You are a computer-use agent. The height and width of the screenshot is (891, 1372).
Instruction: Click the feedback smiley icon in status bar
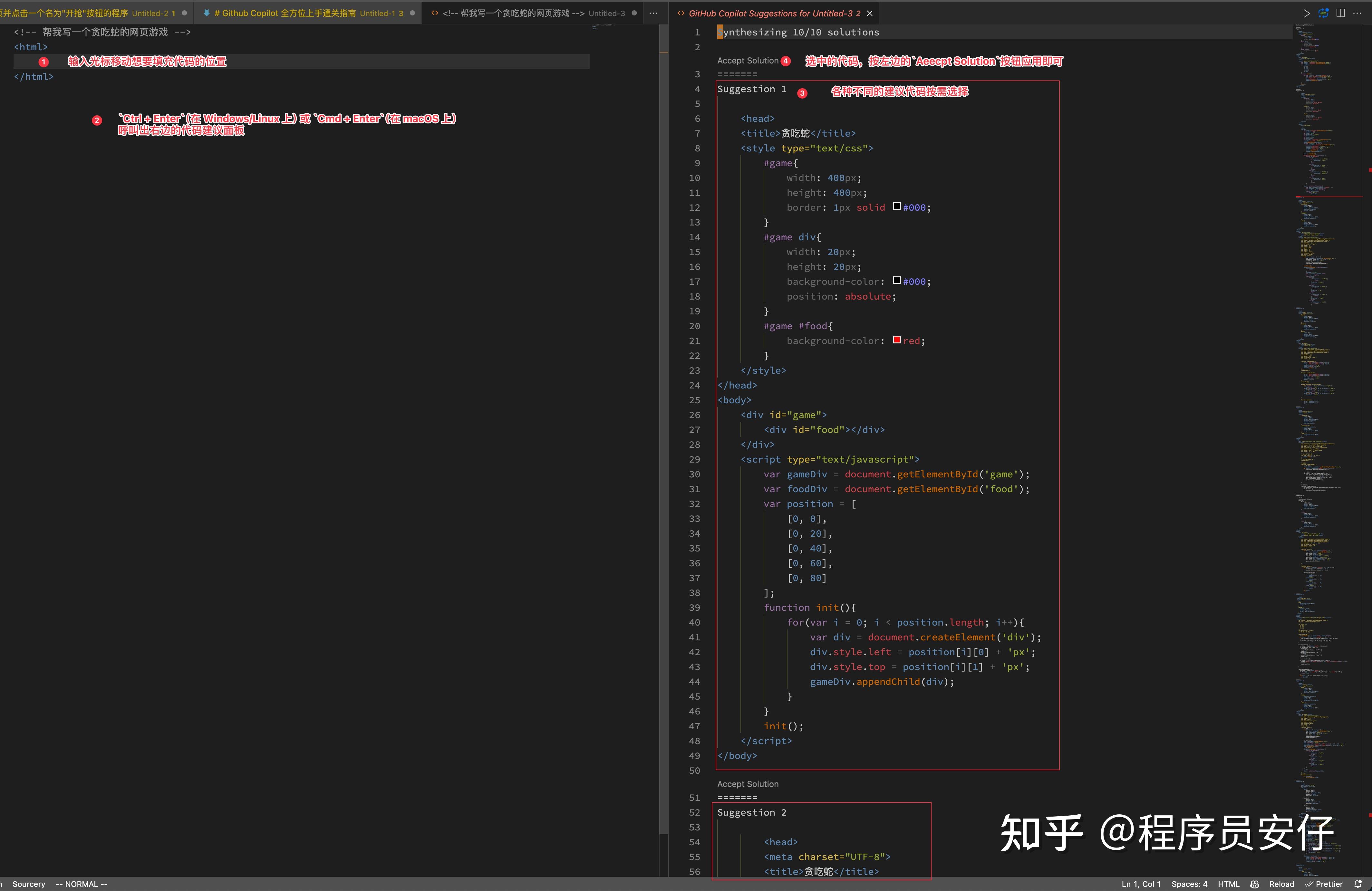point(1254,884)
